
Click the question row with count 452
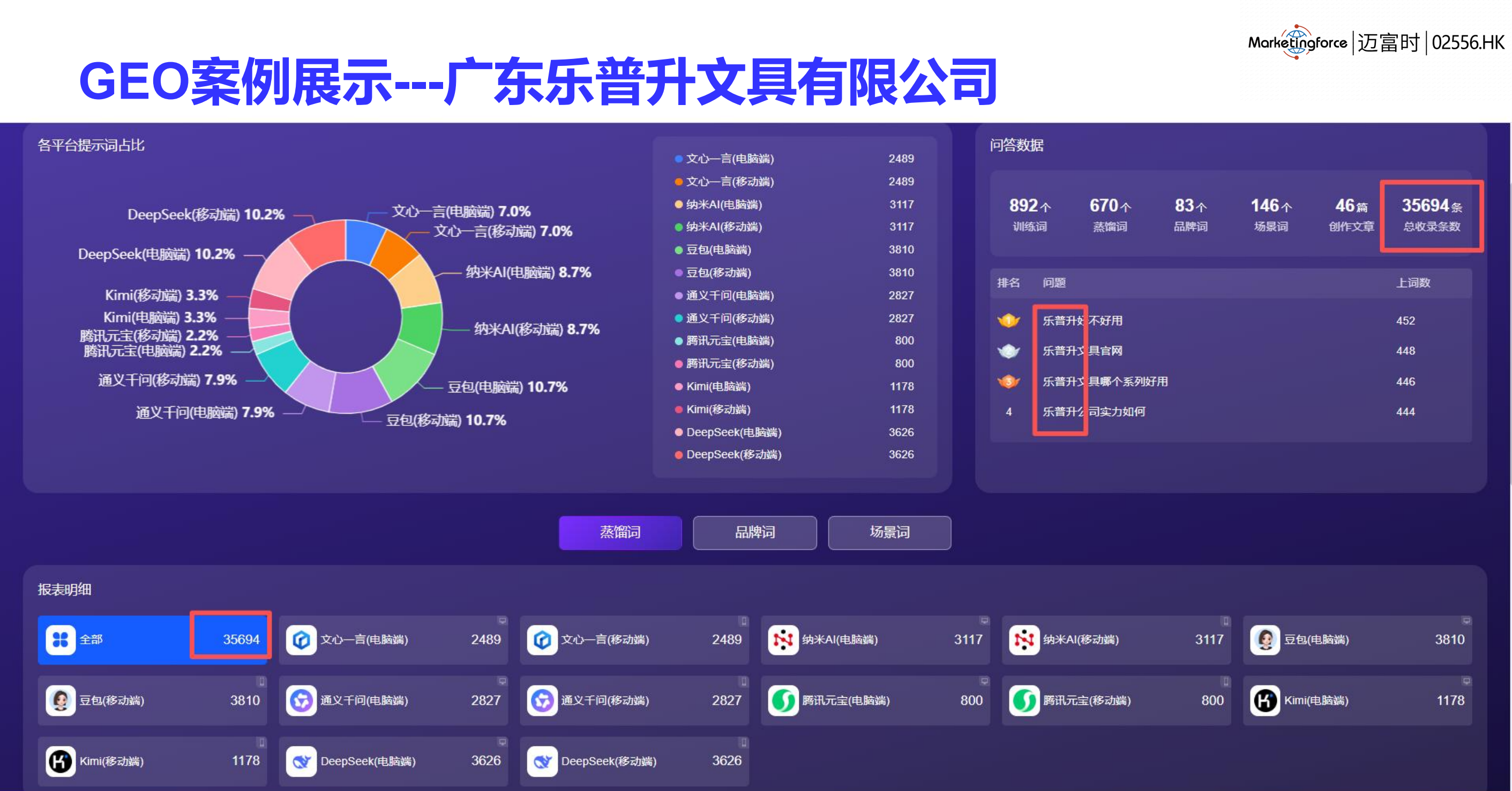tap(1231, 320)
